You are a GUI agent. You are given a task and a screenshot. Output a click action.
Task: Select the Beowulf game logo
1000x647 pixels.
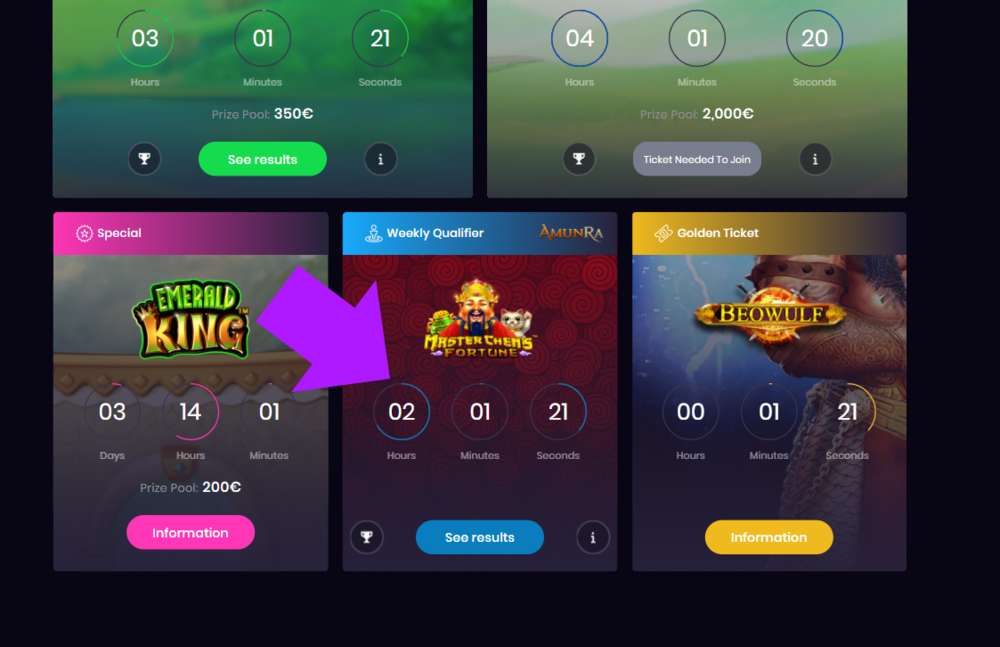coord(770,314)
